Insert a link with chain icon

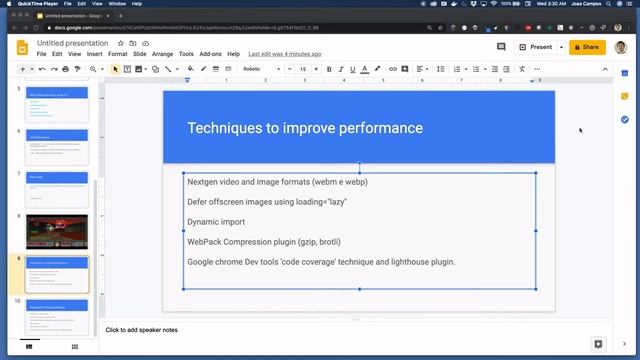click(393, 69)
